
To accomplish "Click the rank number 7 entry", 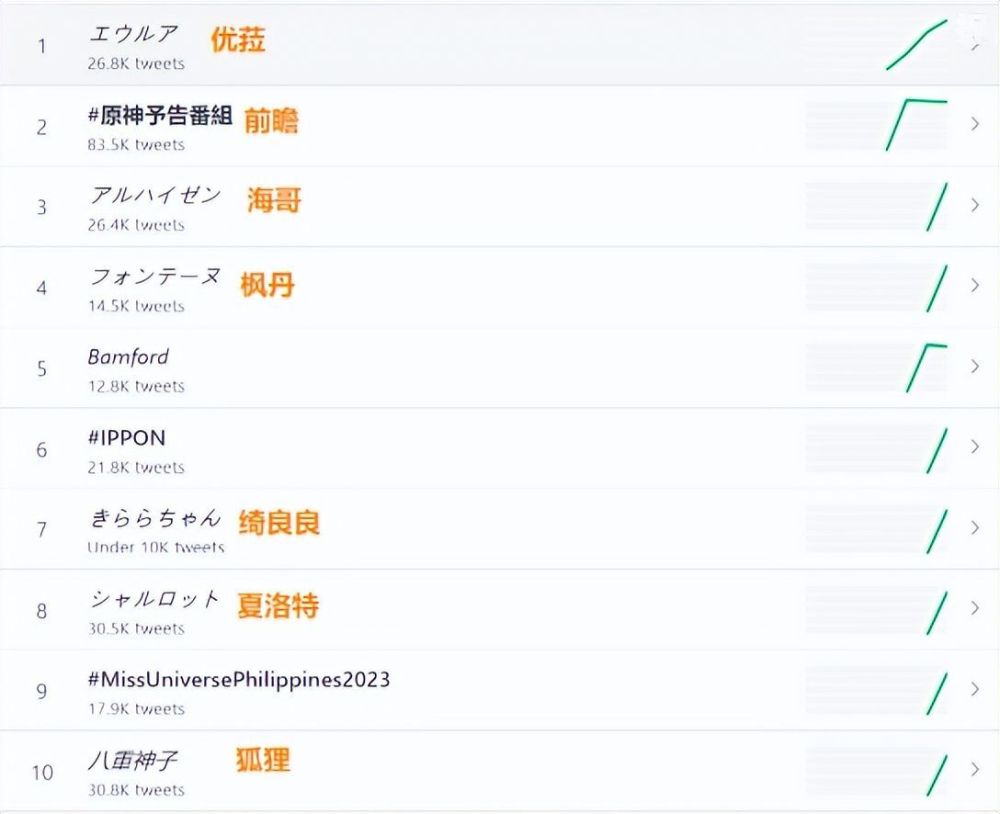I will pyautogui.click(x=41, y=529).
